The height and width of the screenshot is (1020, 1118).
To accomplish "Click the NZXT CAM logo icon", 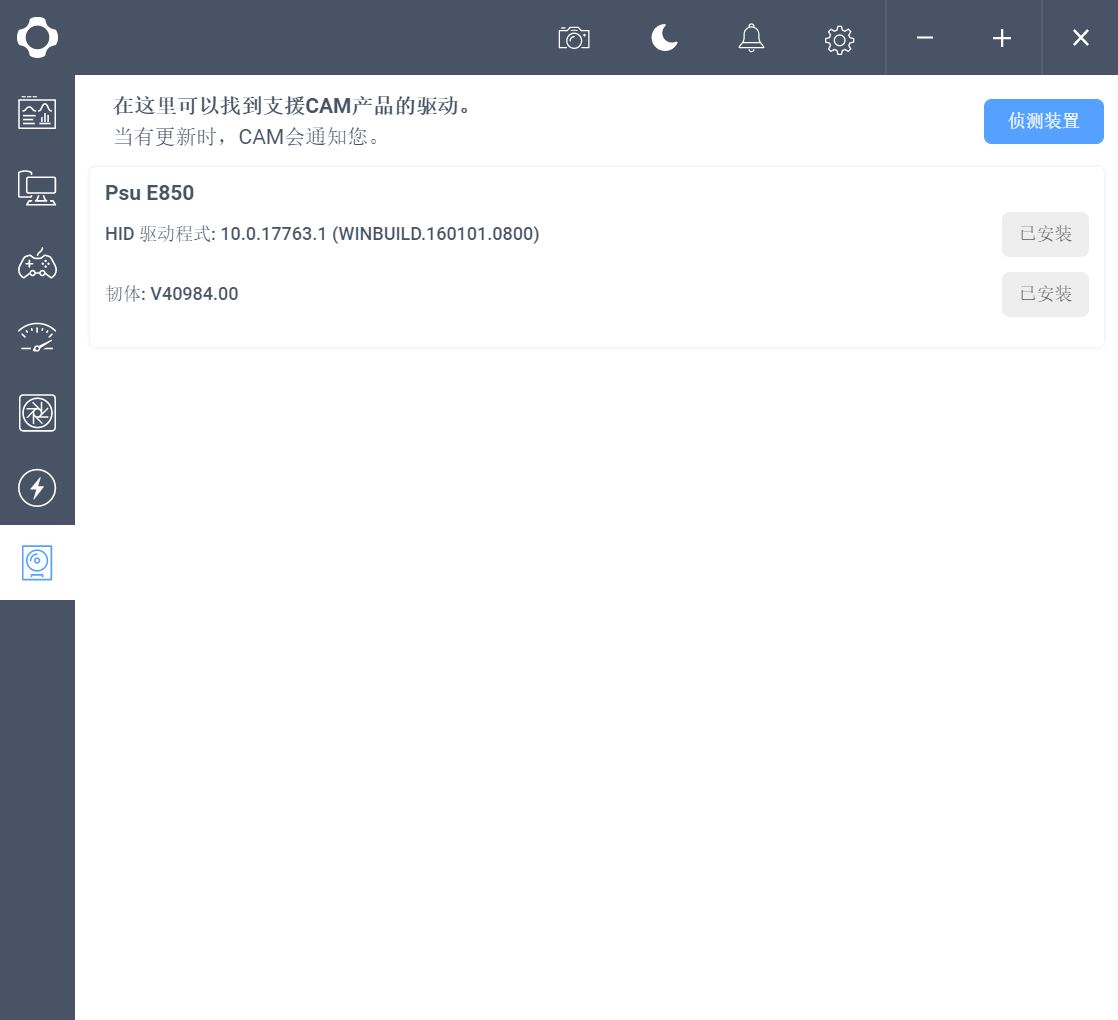I will click(37, 37).
